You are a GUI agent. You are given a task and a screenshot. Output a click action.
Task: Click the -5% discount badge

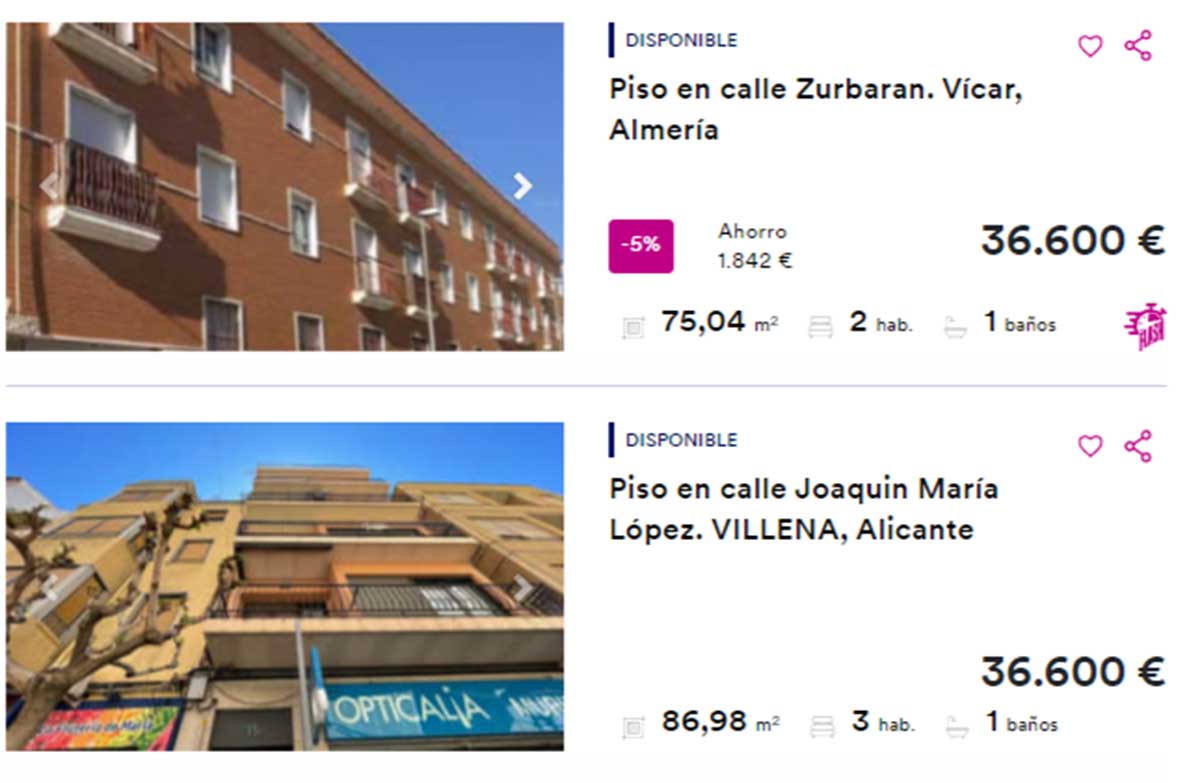[x=641, y=246]
